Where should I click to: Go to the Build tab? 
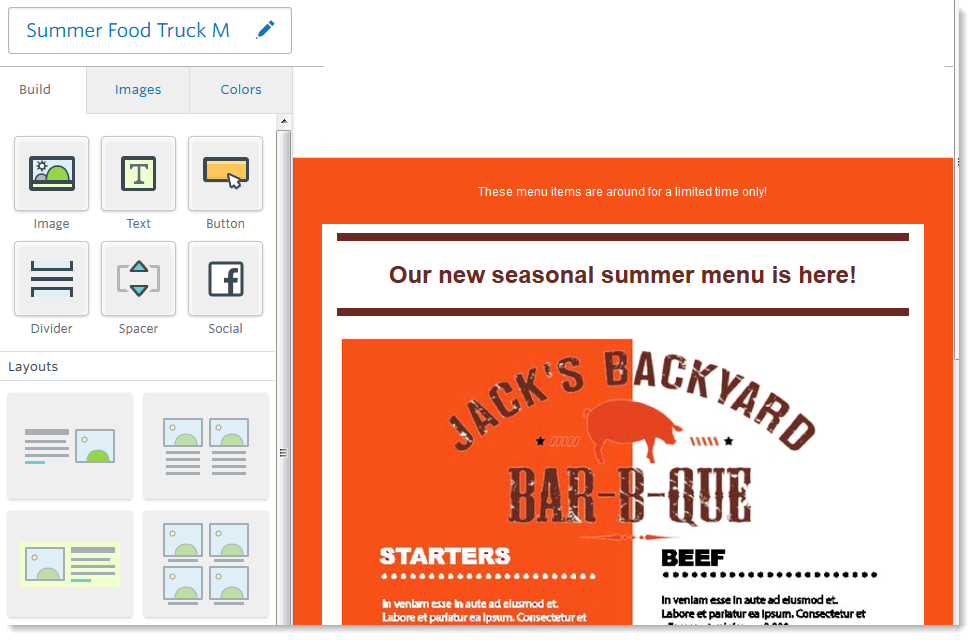tap(35, 90)
